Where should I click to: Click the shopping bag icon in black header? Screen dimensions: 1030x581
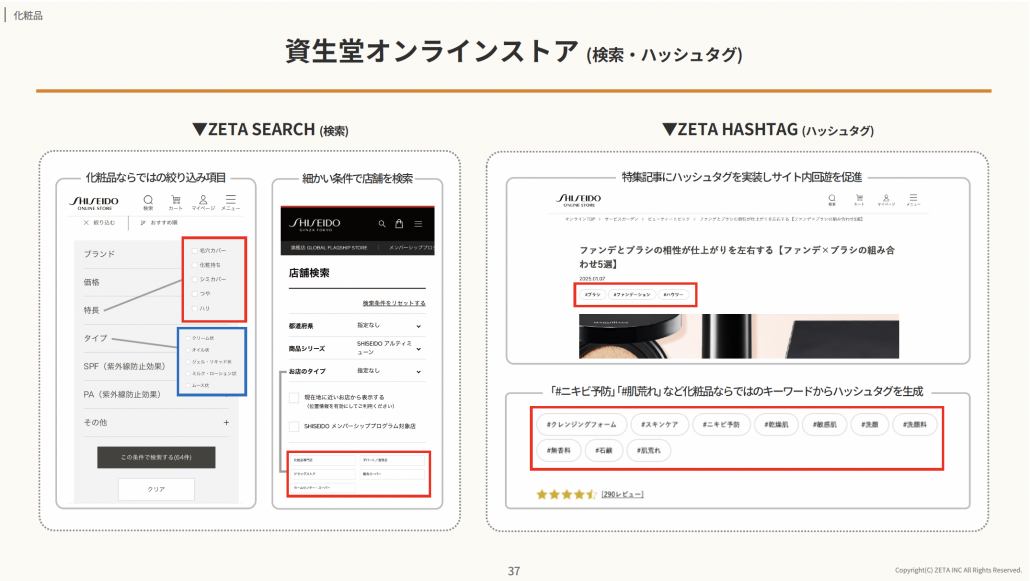[400, 224]
